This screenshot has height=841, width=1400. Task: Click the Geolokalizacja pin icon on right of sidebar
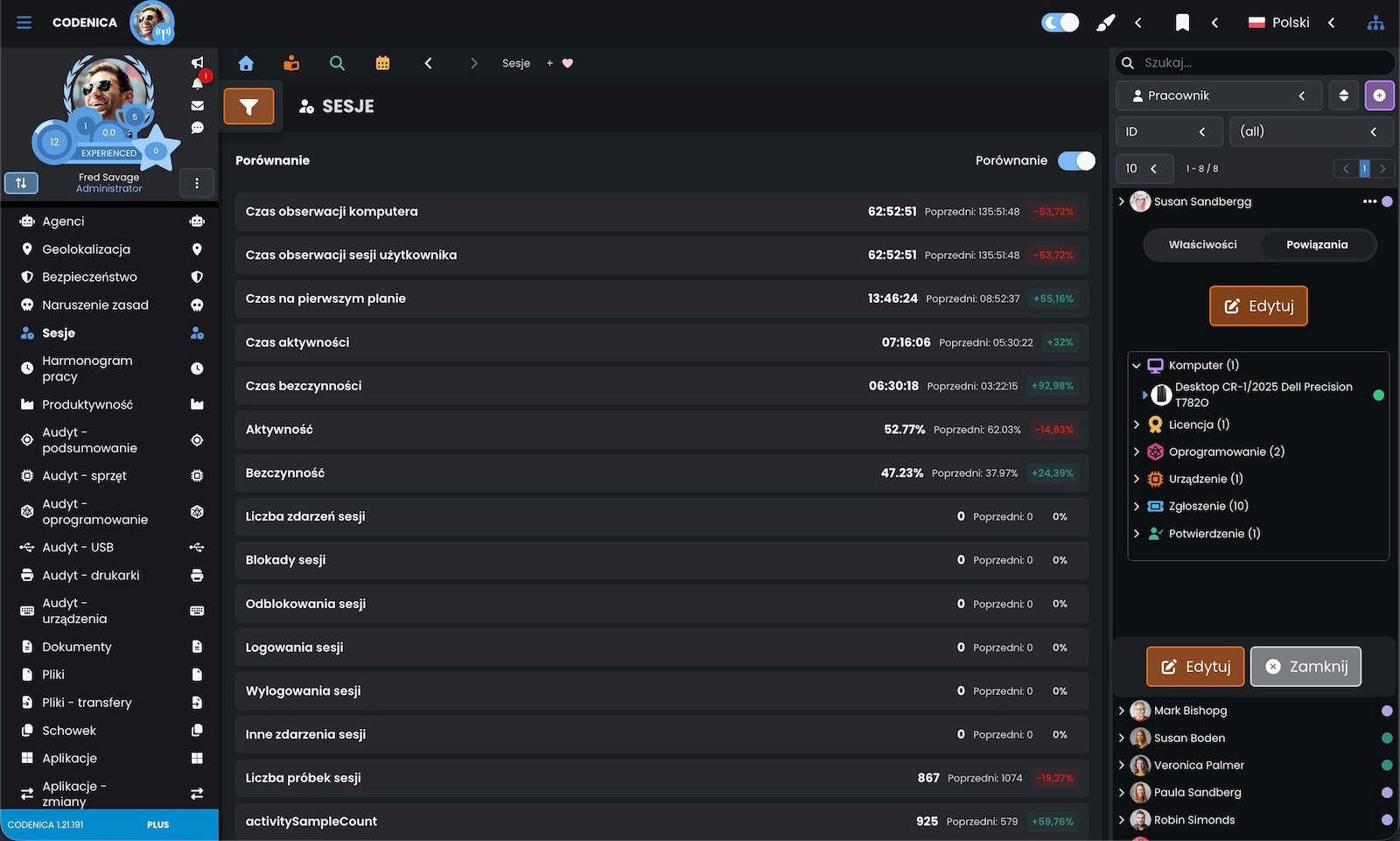(197, 249)
